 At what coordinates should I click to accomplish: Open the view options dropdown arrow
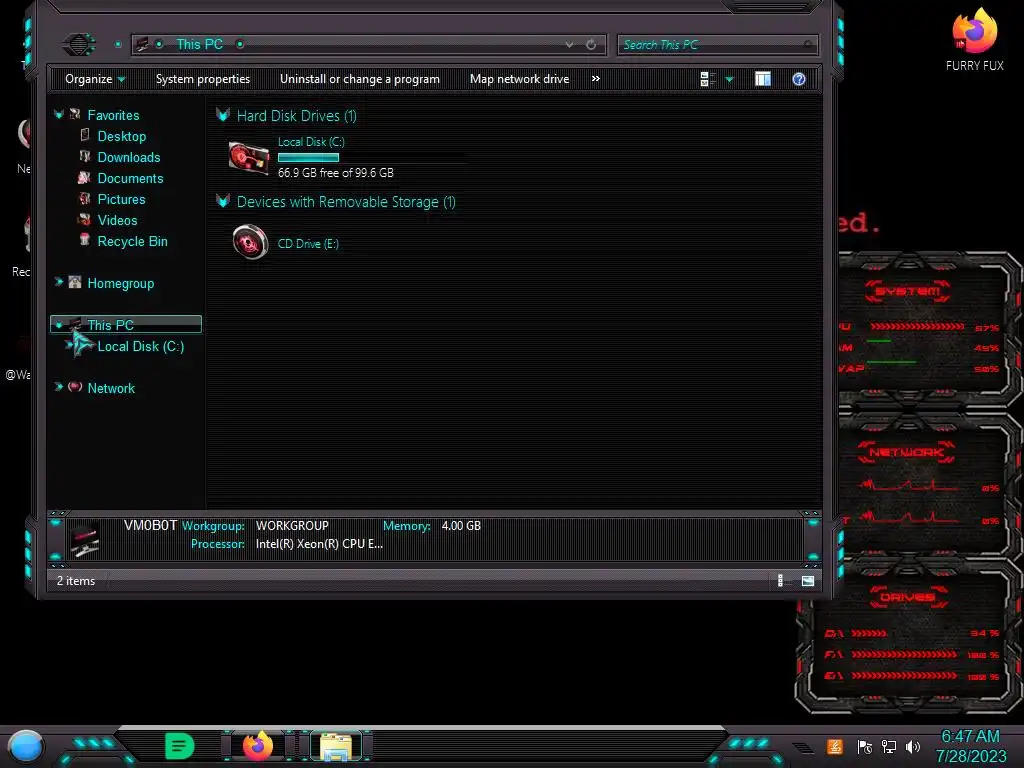pos(729,80)
